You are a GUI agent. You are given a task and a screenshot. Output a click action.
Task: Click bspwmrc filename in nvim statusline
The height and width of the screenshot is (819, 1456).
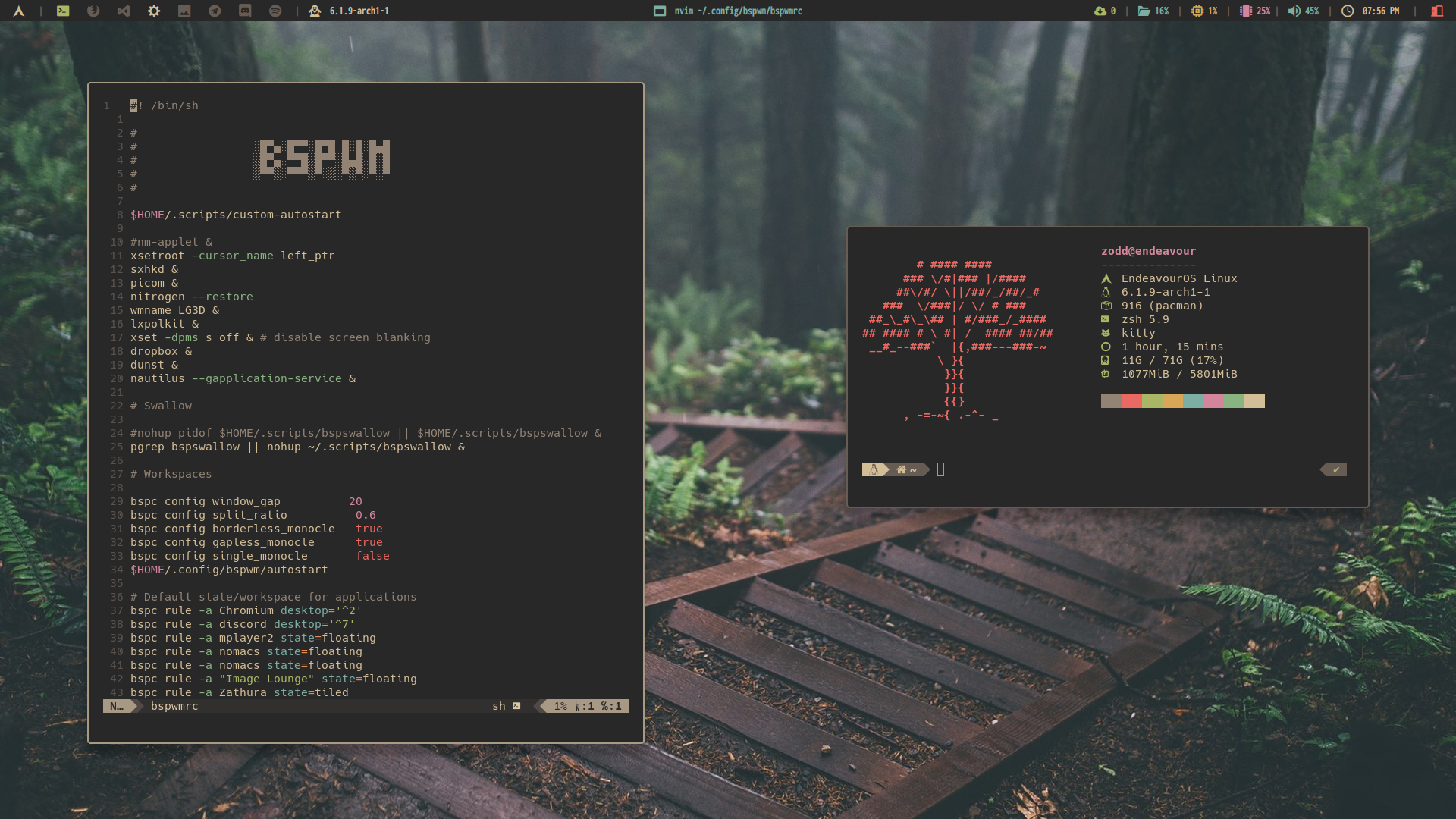point(174,706)
